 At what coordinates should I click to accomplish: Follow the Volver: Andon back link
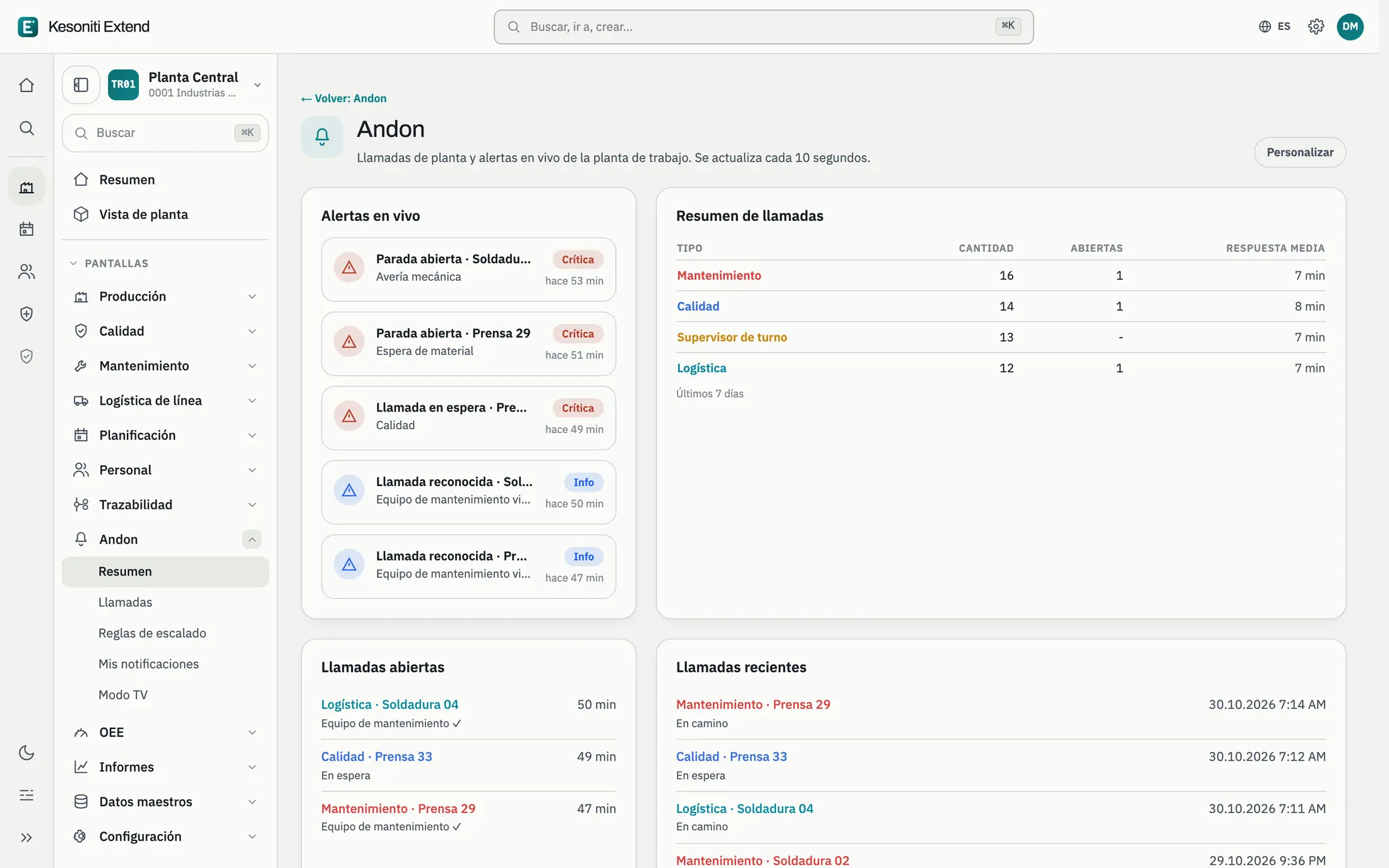344,98
